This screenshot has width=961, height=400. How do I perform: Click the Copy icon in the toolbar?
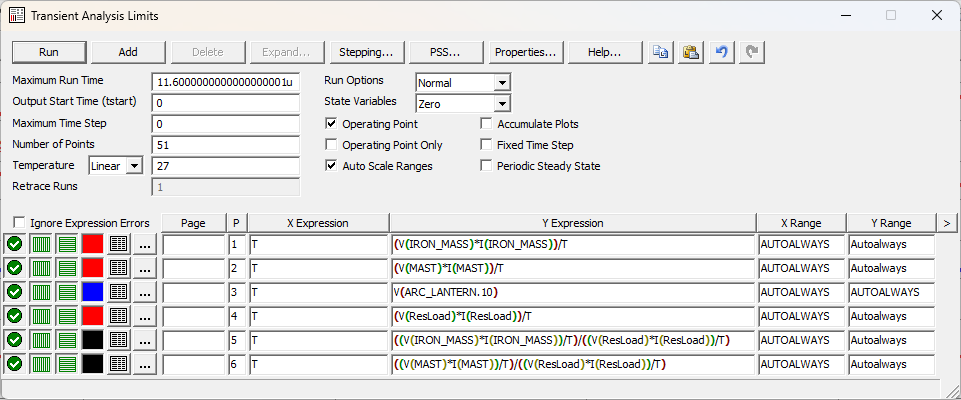(x=660, y=52)
